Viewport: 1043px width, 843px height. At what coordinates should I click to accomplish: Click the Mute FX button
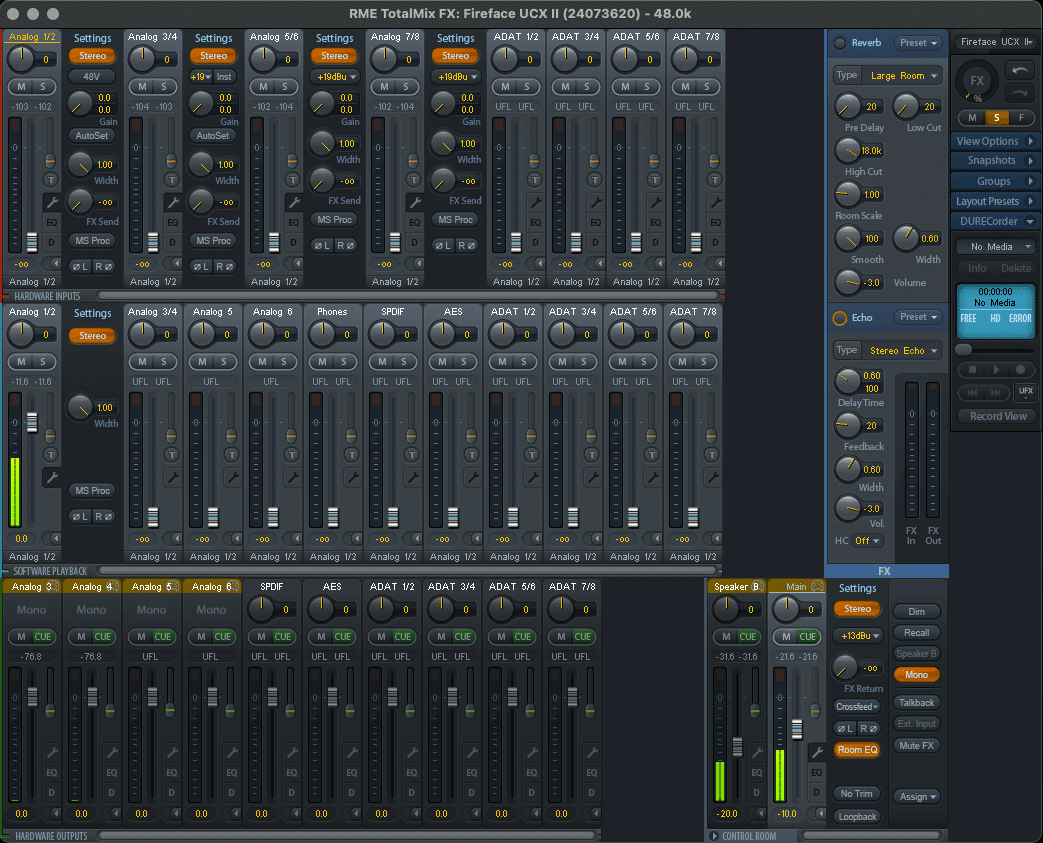coord(917,746)
